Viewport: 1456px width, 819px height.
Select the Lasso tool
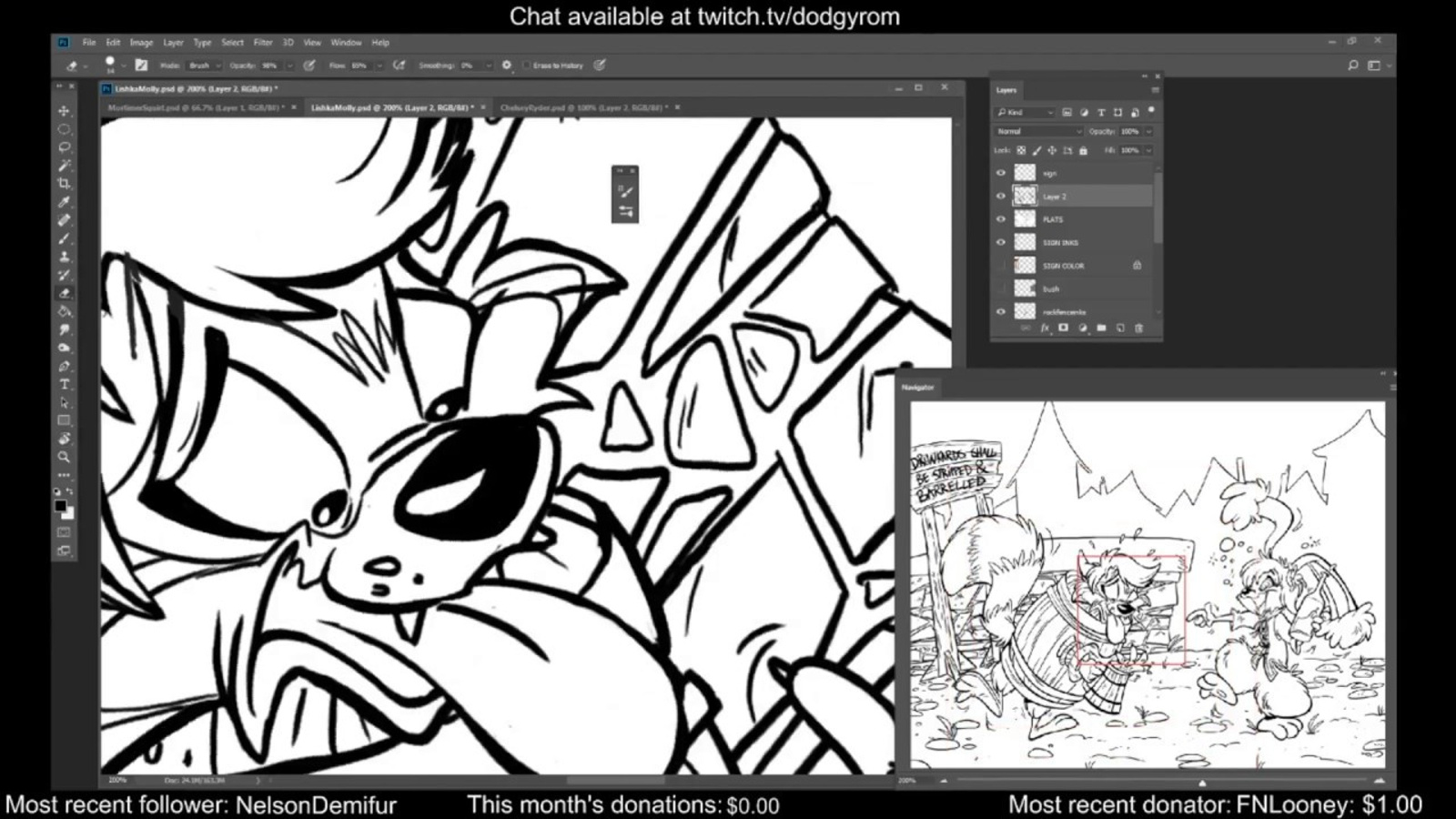coord(64,147)
